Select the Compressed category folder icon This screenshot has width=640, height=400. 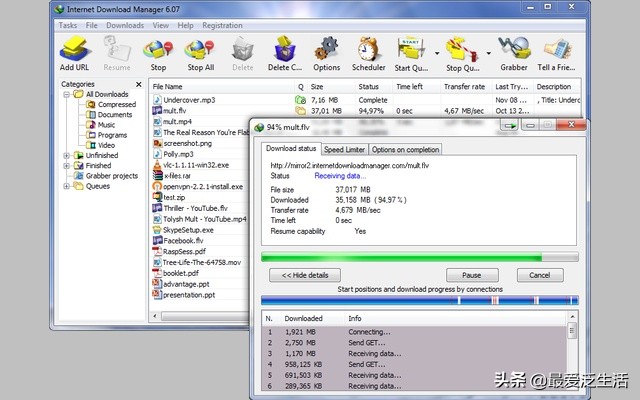click(91, 104)
